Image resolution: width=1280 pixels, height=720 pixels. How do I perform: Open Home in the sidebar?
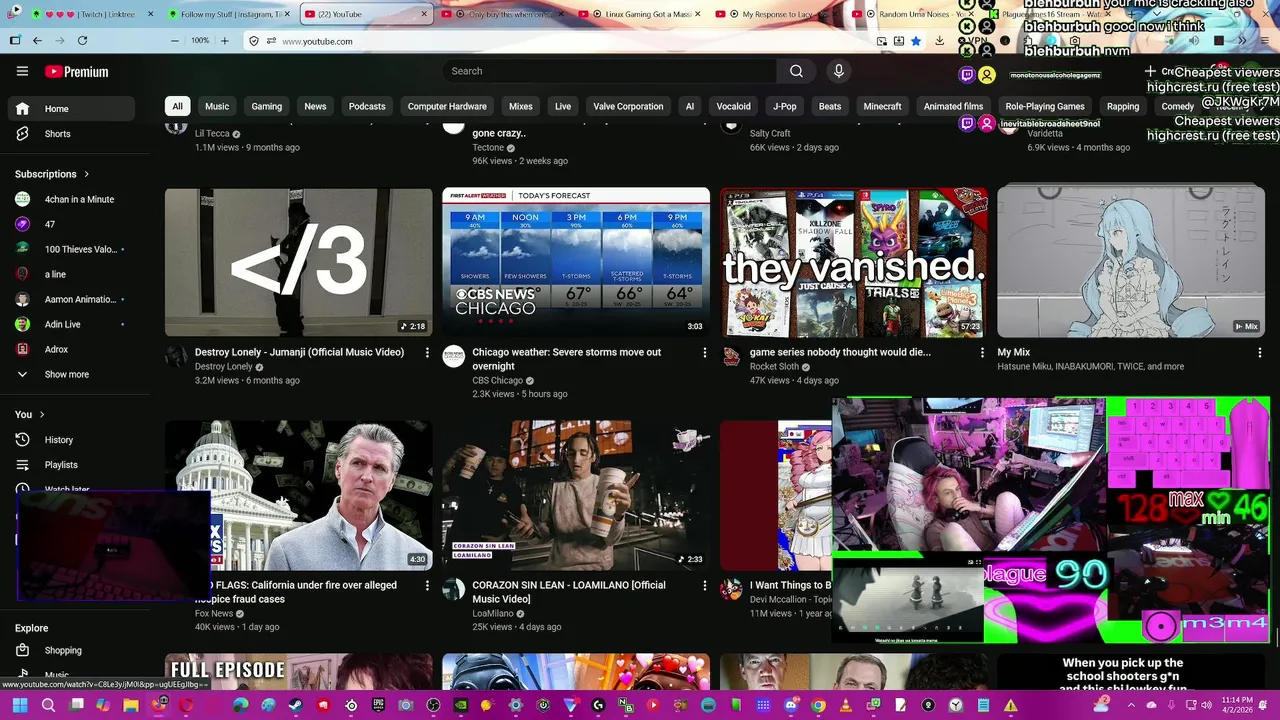click(x=71, y=109)
